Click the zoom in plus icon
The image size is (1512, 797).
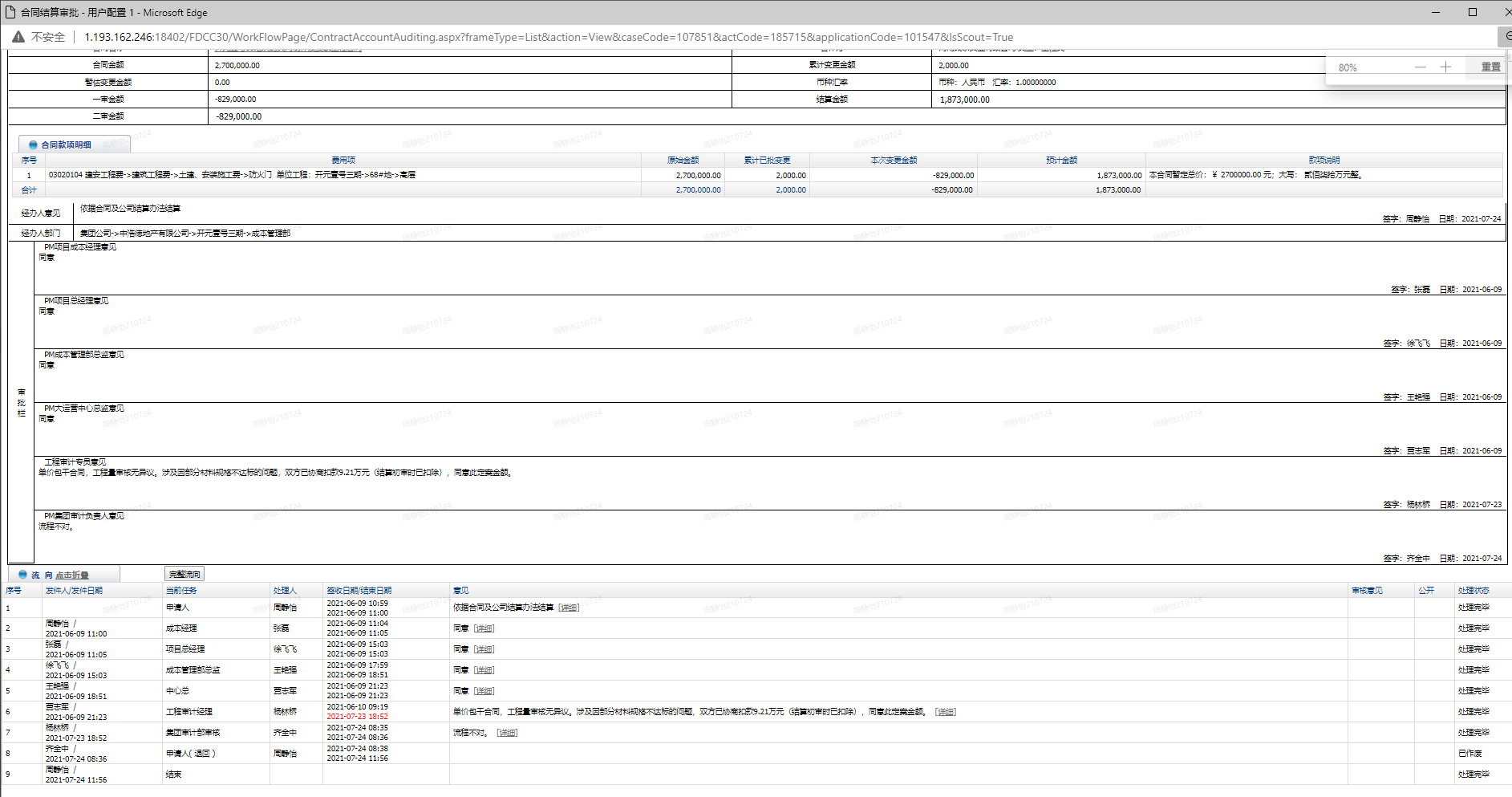point(1445,67)
